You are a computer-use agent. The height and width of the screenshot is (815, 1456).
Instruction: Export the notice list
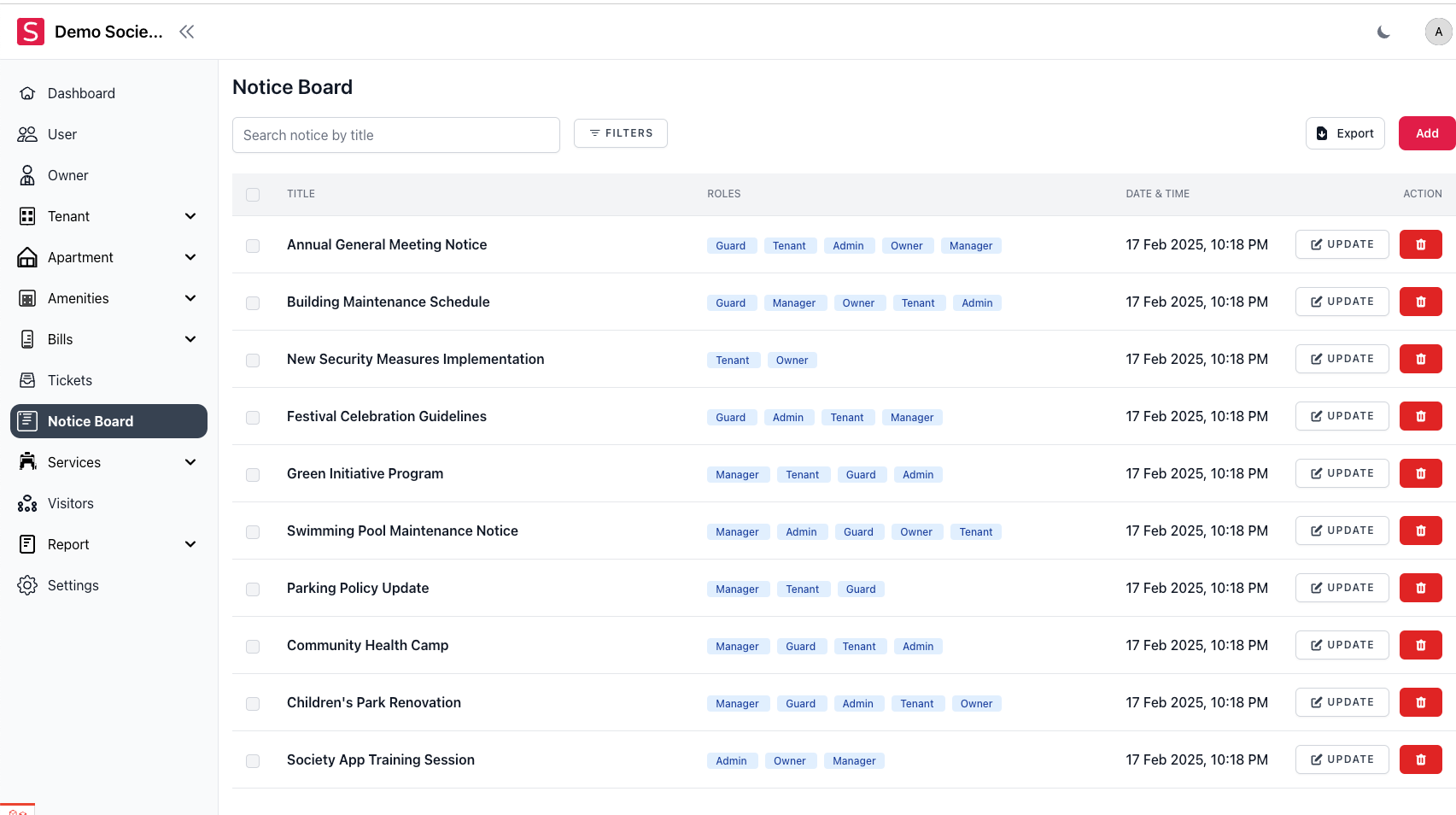[1345, 133]
